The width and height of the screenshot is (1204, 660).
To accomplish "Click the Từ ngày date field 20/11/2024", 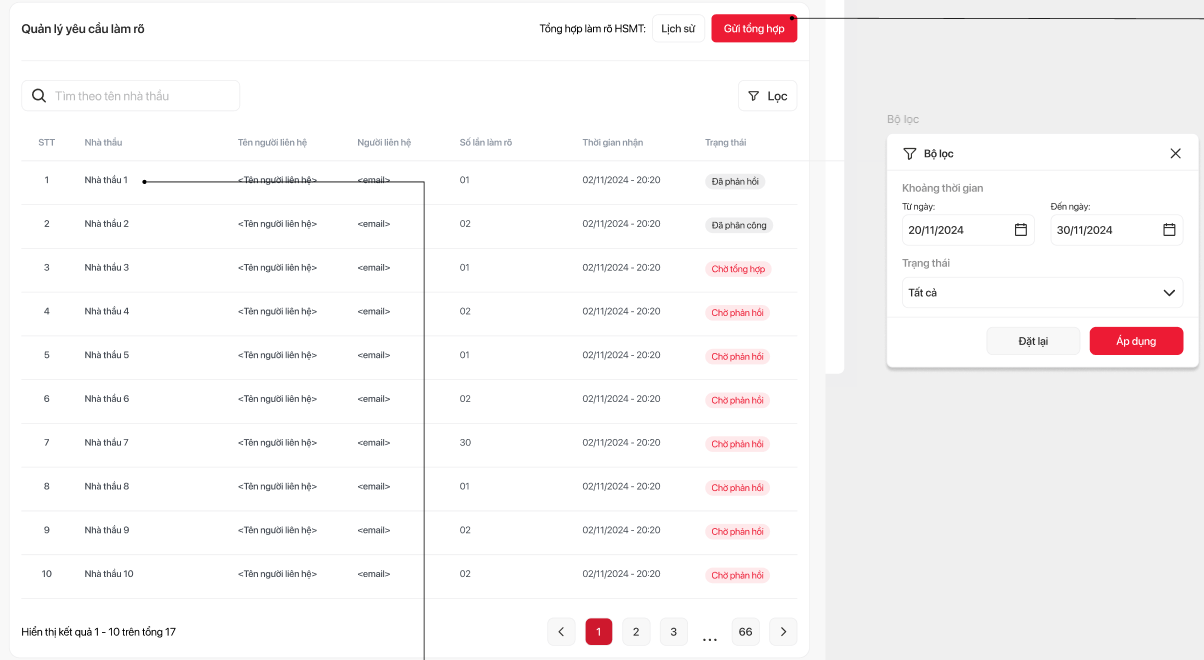I will [955, 230].
